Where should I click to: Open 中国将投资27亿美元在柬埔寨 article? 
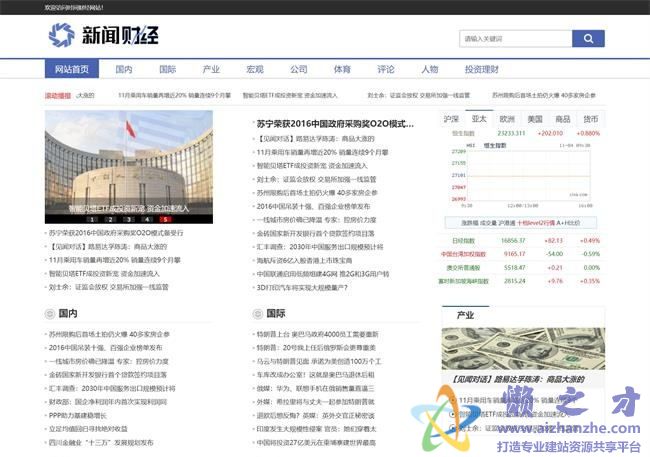click(x=316, y=442)
